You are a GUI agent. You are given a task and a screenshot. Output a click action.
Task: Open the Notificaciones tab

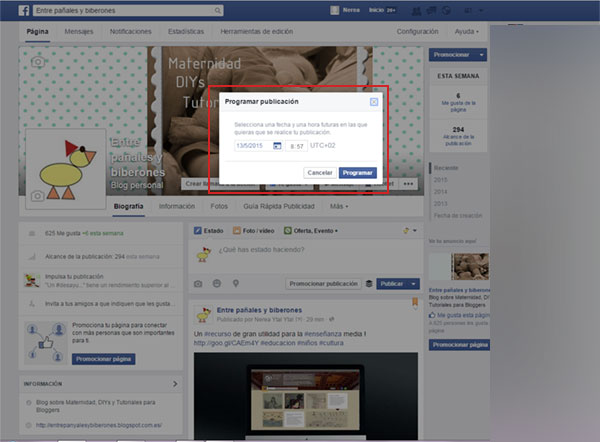[x=130, y=31]
